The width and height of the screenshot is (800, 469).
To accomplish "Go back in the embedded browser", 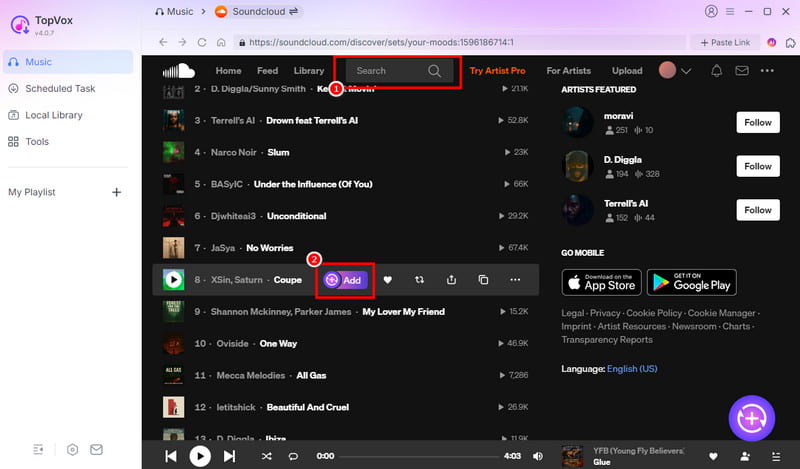I will click(163, 42).
